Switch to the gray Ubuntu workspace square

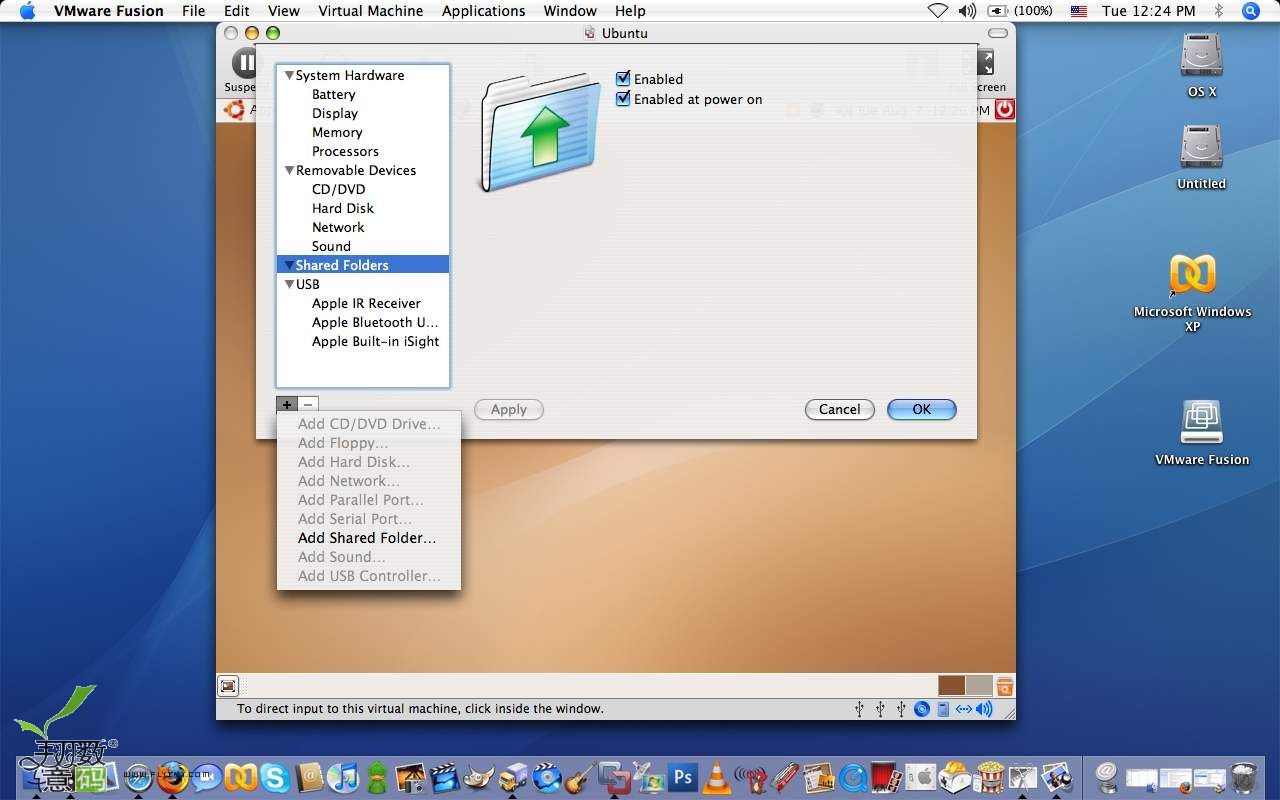coord(979,686)
